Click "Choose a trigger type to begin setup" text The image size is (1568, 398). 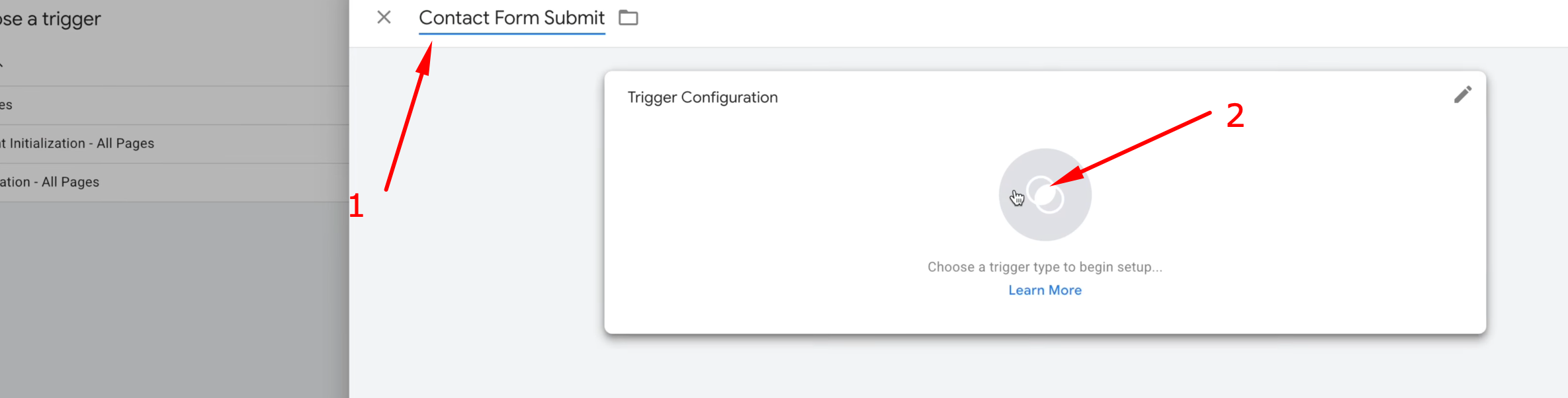[1045, 267]
